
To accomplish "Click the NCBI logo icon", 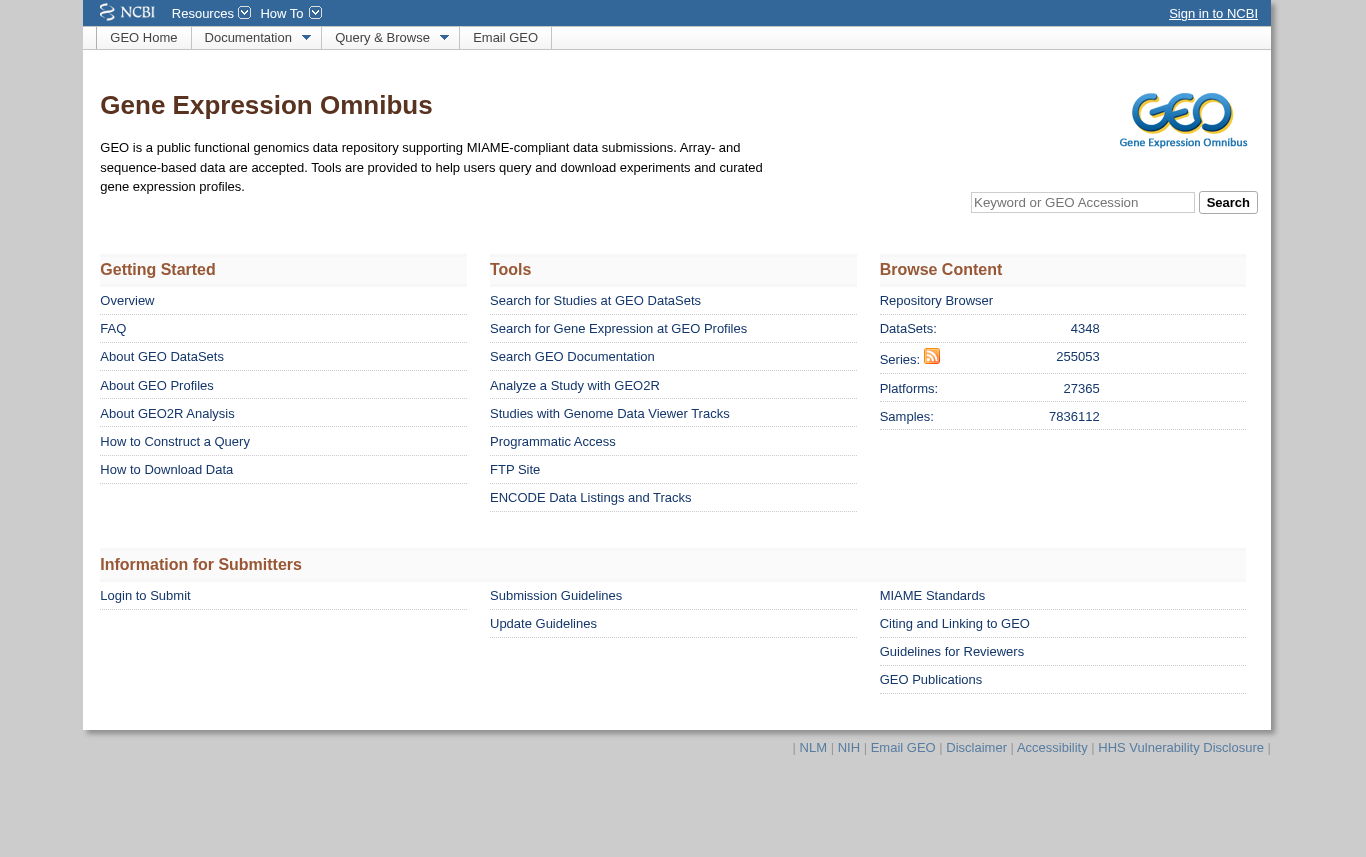I will (x=127, y=12).
